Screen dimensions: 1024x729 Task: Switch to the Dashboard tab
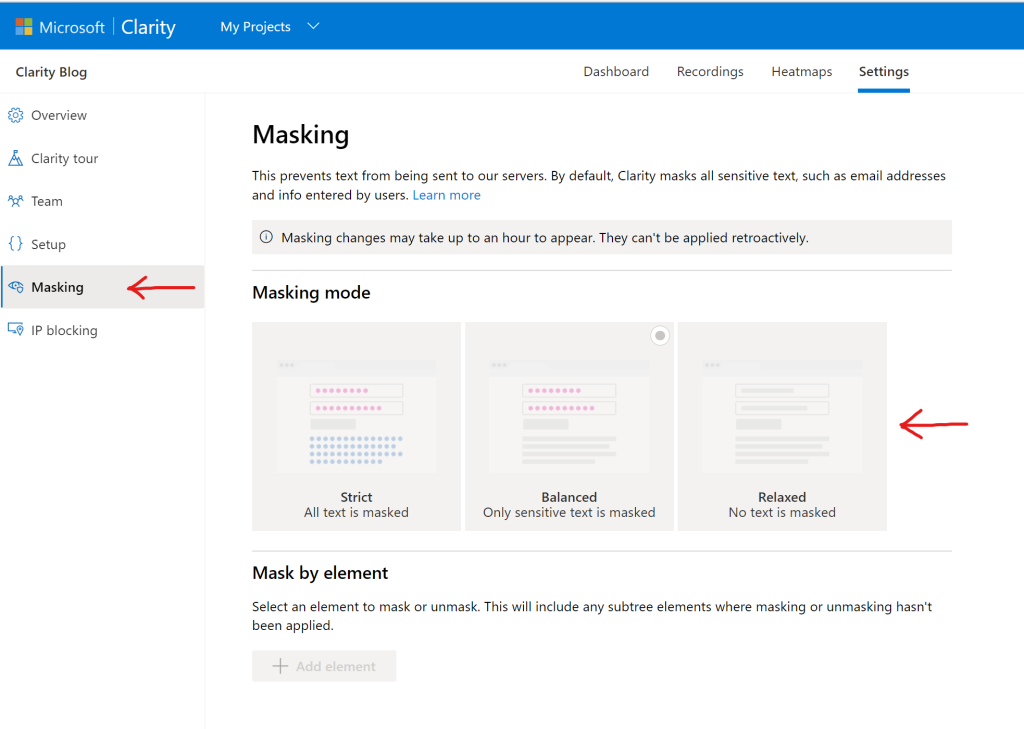click(616, 71)
